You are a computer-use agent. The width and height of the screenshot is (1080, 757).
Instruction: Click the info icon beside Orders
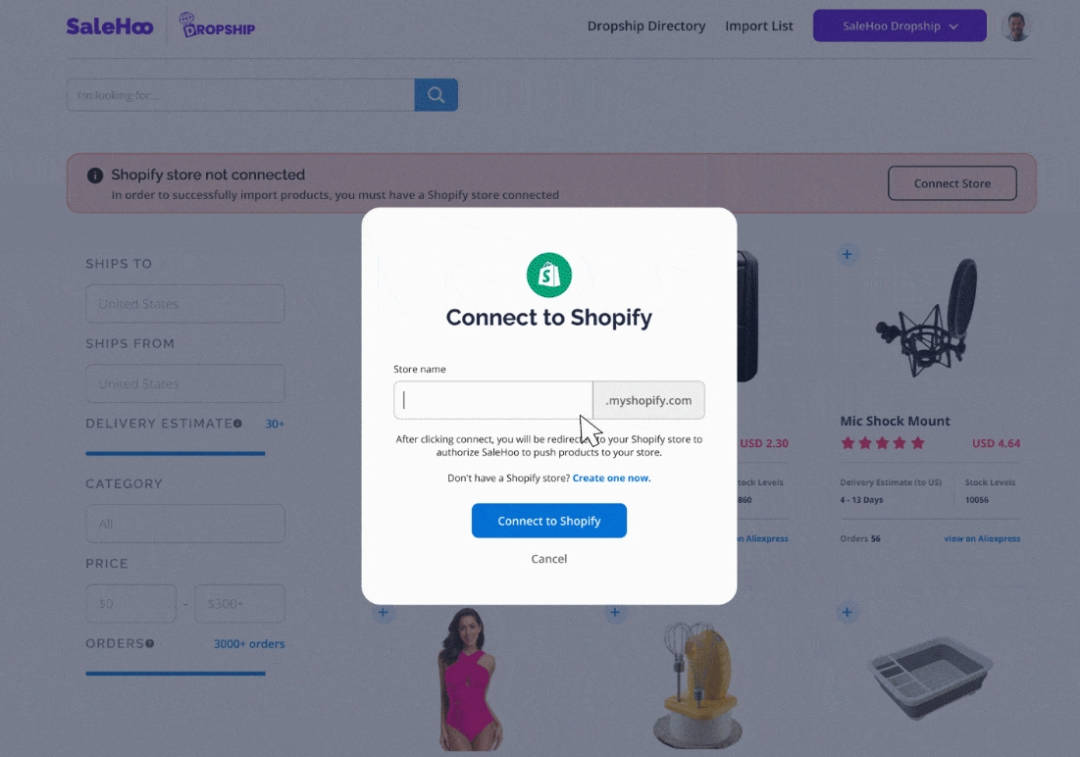tap(149, 643)
